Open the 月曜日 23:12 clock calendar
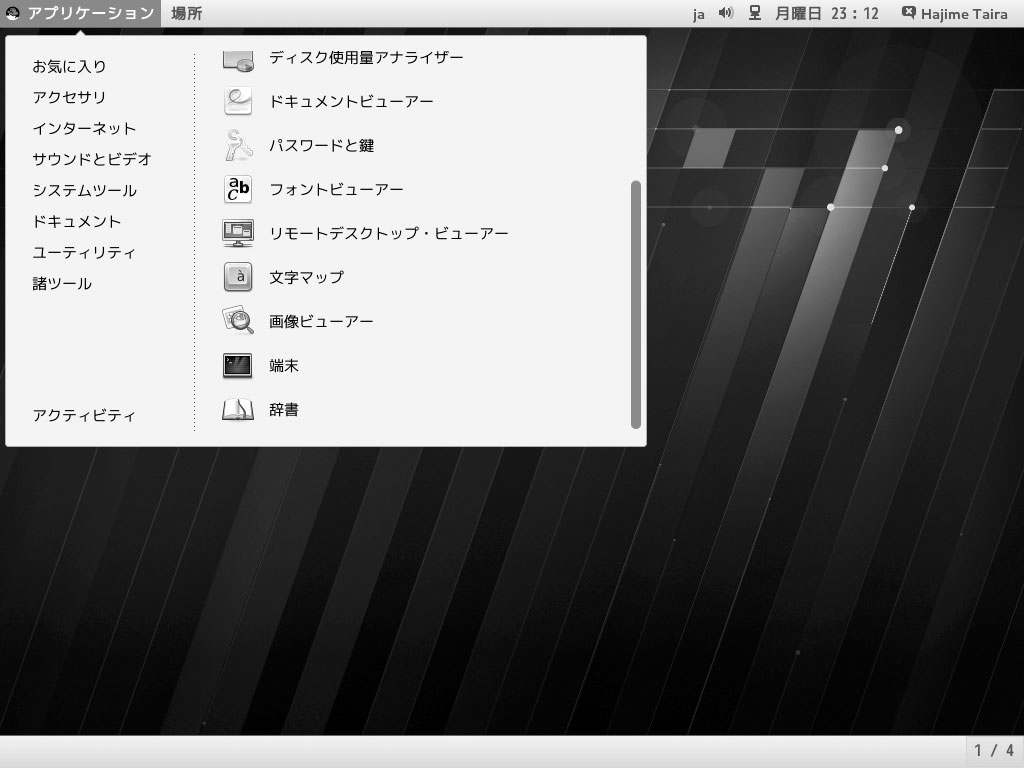This screenshot has width=1024, height=768. coord(827,13)
